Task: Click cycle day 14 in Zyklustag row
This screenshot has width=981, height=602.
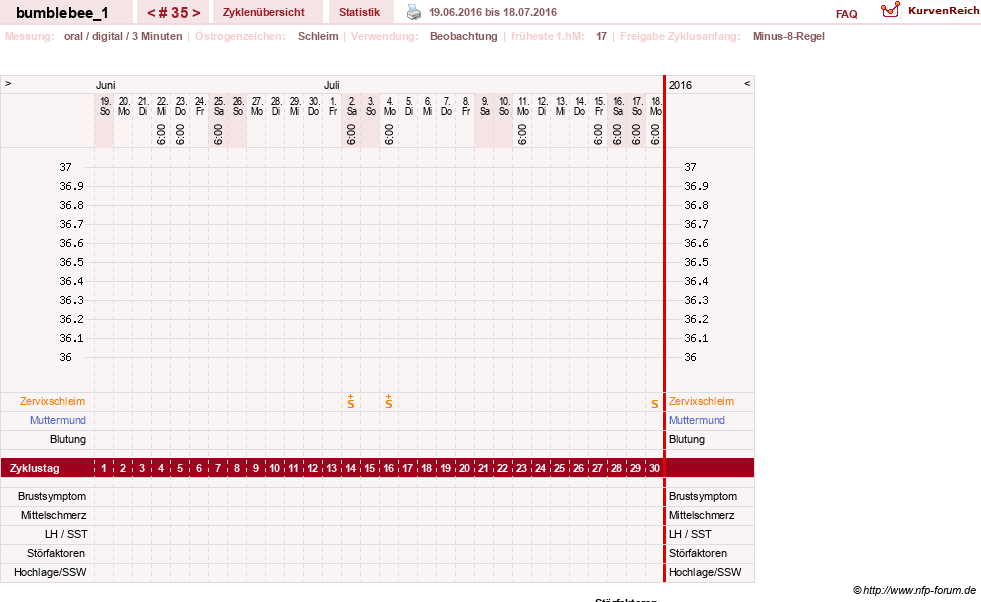Action: click(350, 467)
